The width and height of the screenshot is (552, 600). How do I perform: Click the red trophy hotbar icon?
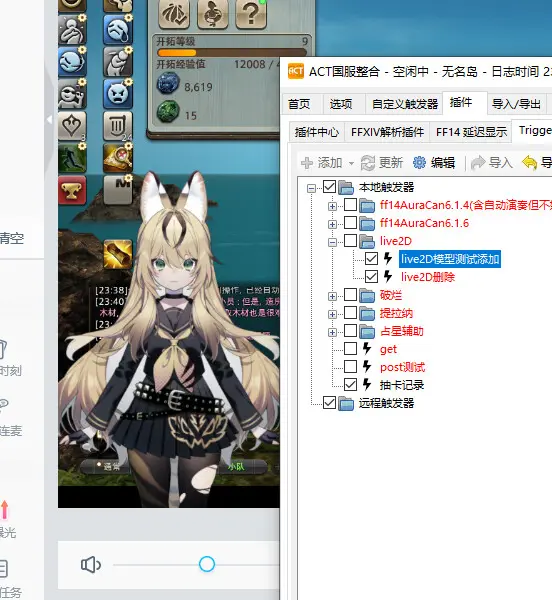pos(72,190)
